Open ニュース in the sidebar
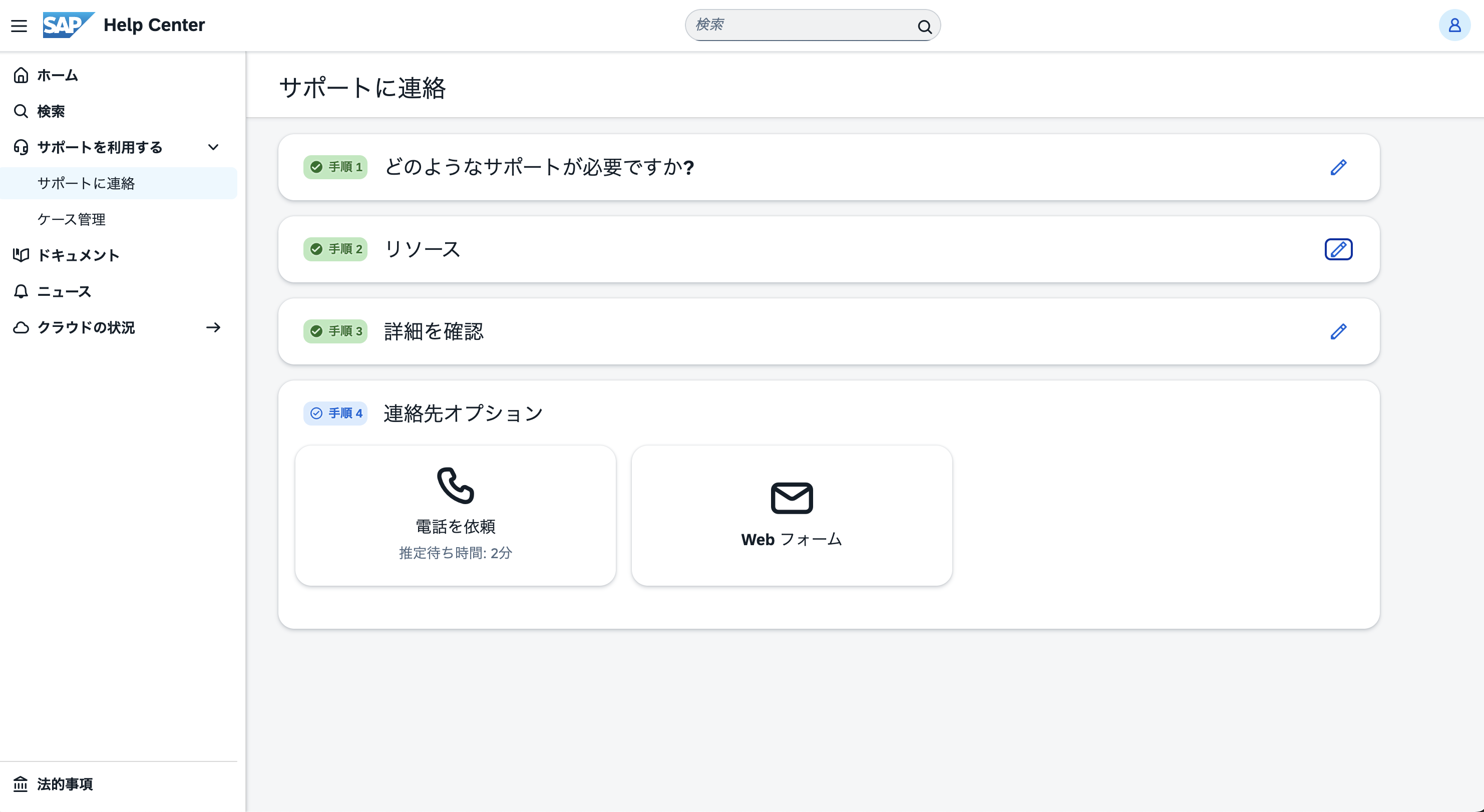The image size is (1484, 812). (64, 291)
